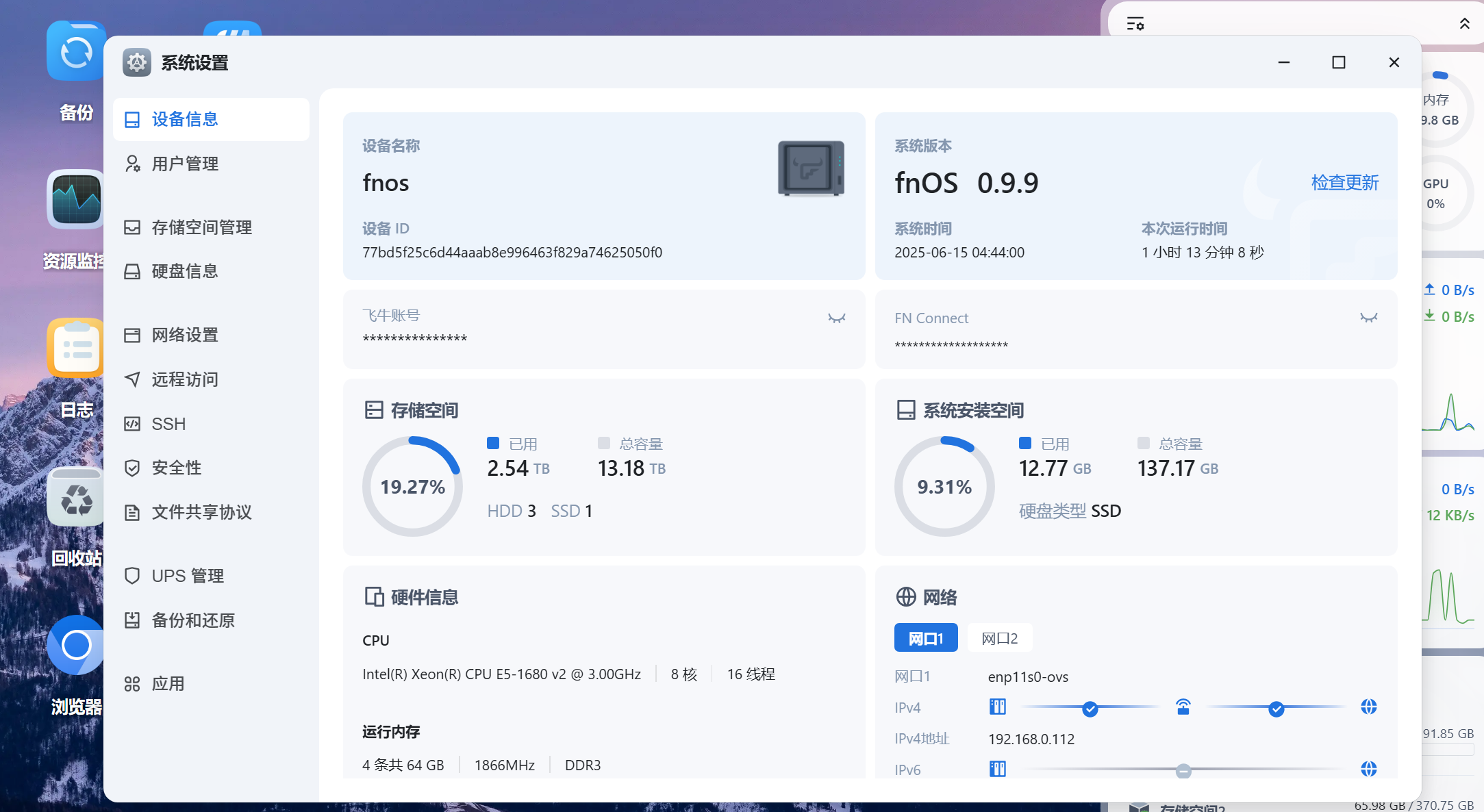This screenshot has height=812, width=1484.
Task: Reveal the hidden 飞牛账号 value
Action: pos(836,318)
